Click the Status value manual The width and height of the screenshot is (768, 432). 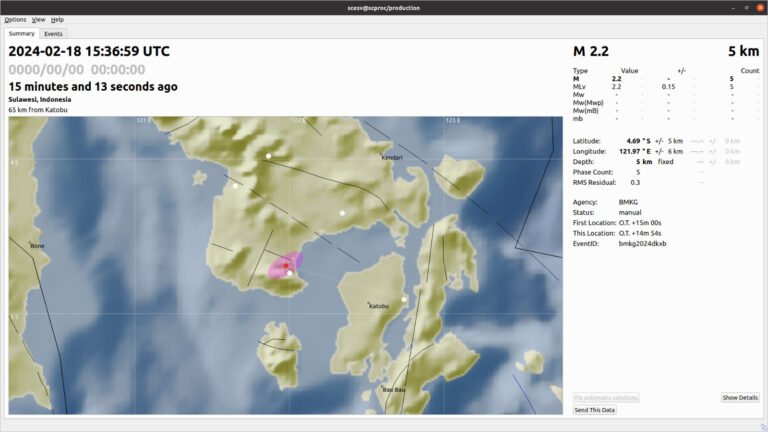click(x=630, y=213)
